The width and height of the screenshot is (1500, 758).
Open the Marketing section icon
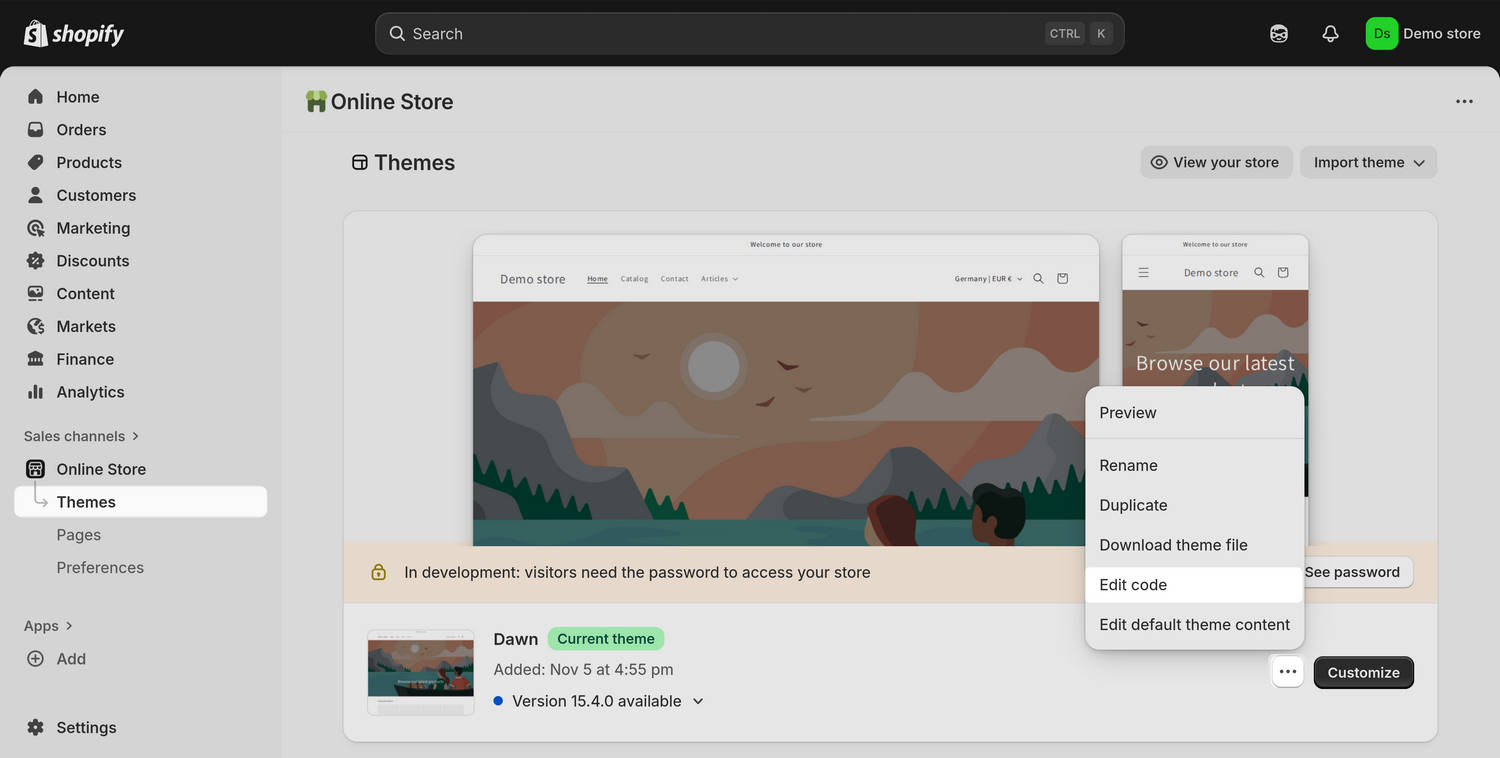[x=35, y=227]
